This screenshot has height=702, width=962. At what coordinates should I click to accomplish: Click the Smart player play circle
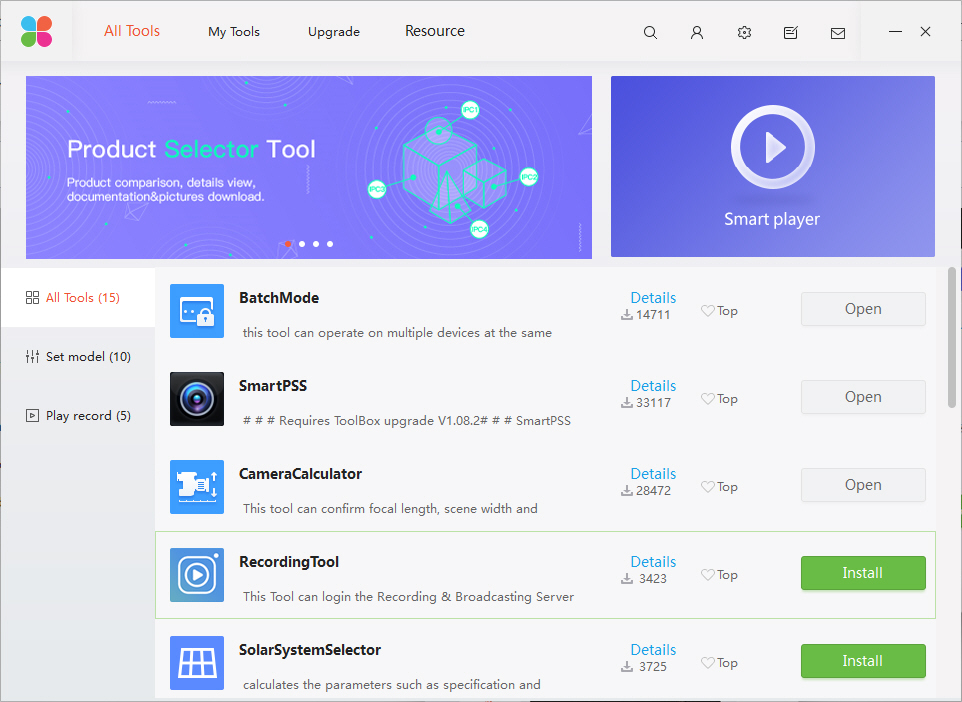click(772, 147)
